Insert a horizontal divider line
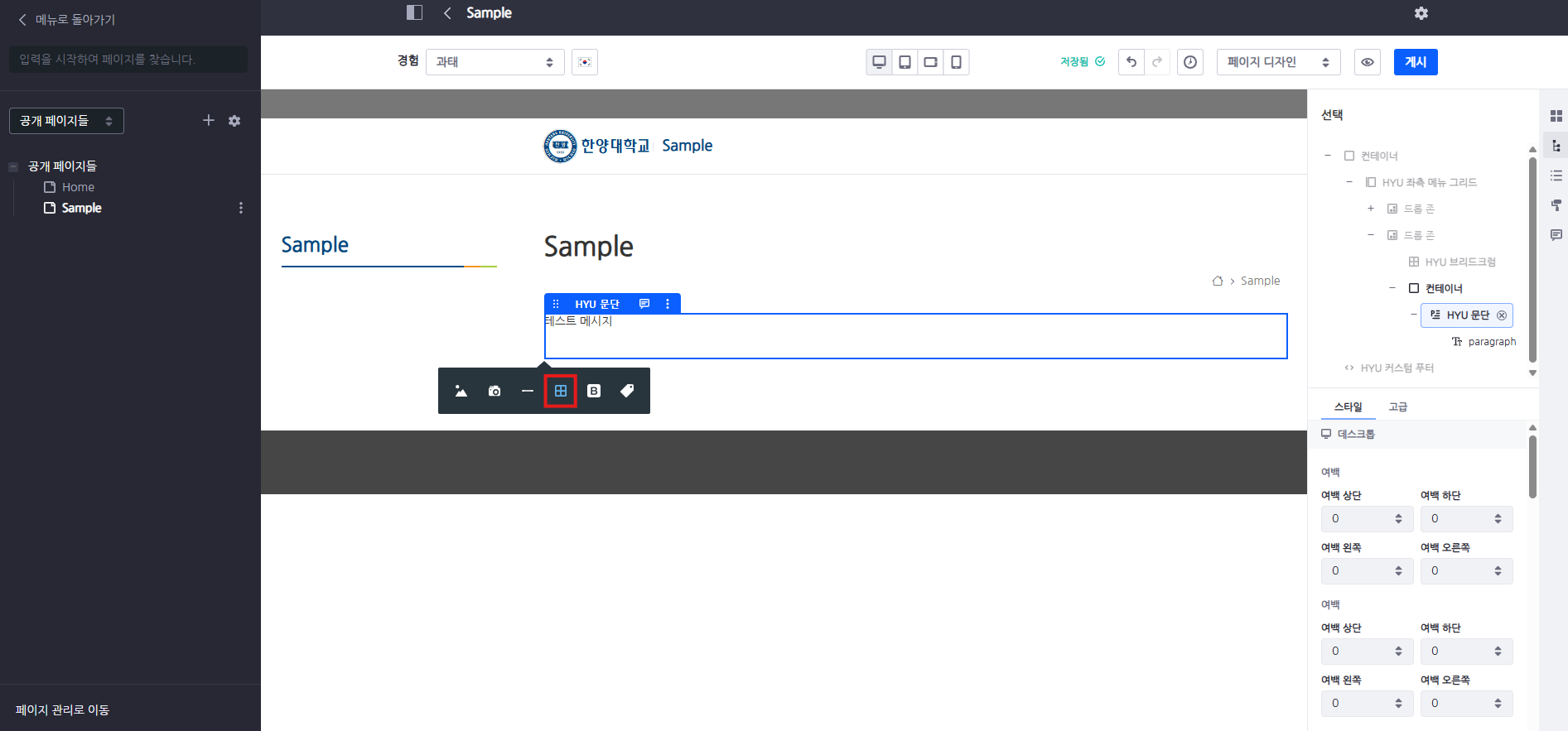This screenshot has height=731, width=1568. pyautogui.click(x=528, y=391)
